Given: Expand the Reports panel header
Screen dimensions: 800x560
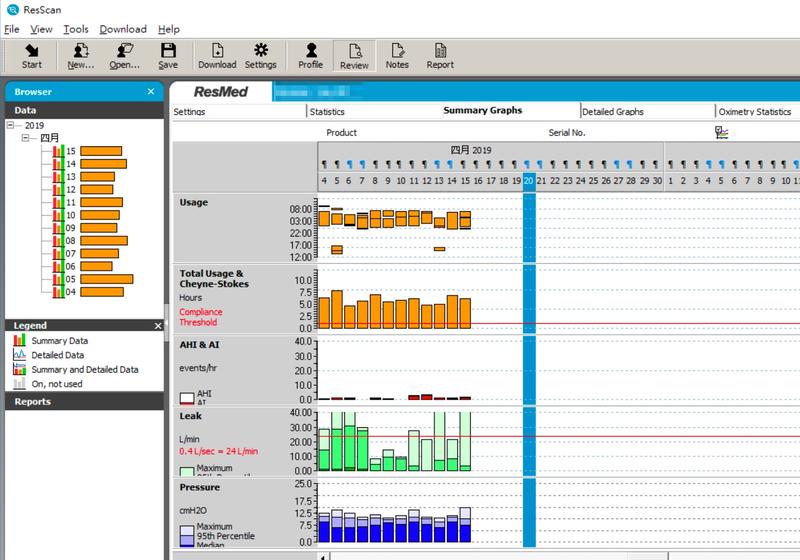Looking at the screenshot, I should click(84, 402).
